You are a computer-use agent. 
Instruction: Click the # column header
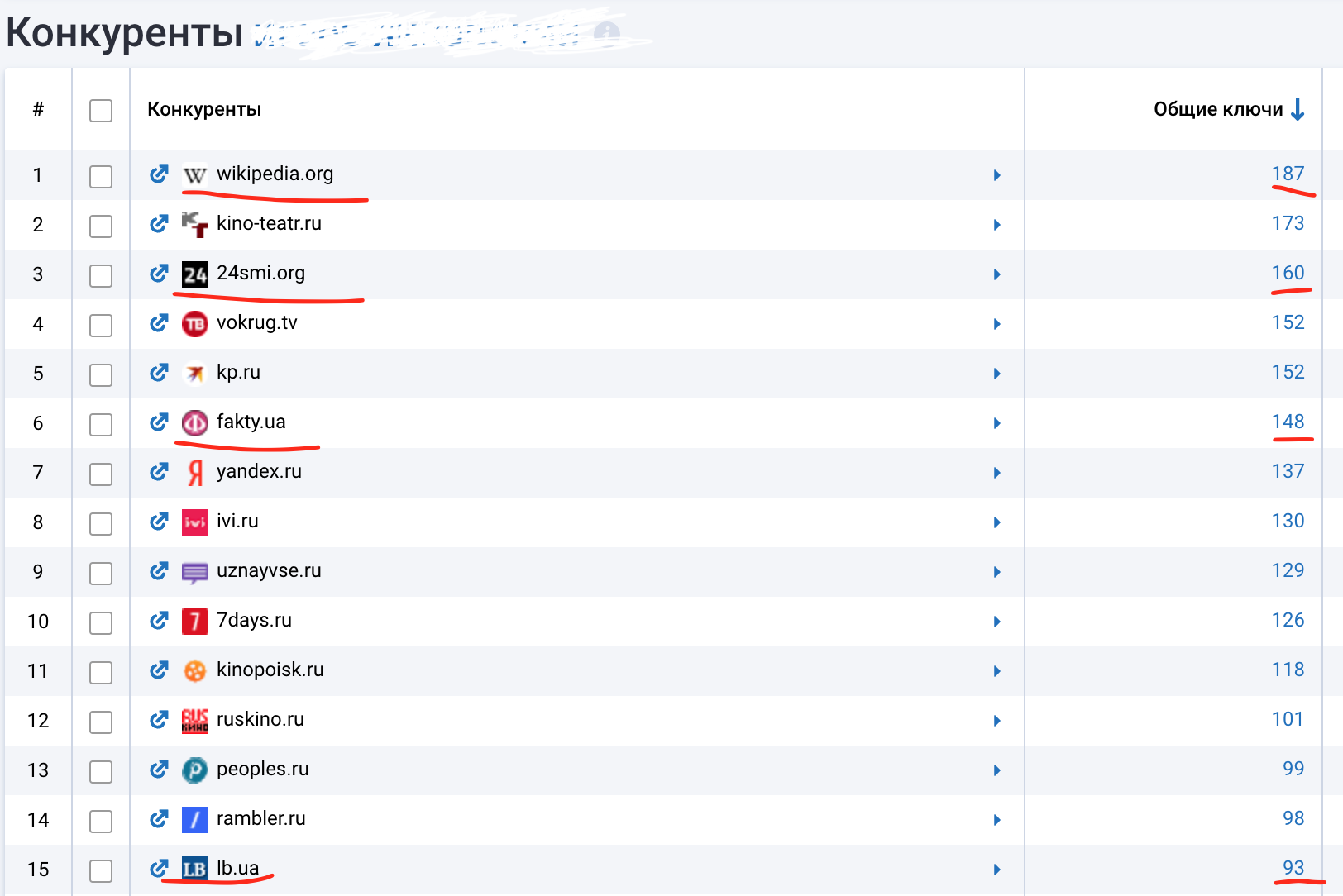click(x=38, y=109)
